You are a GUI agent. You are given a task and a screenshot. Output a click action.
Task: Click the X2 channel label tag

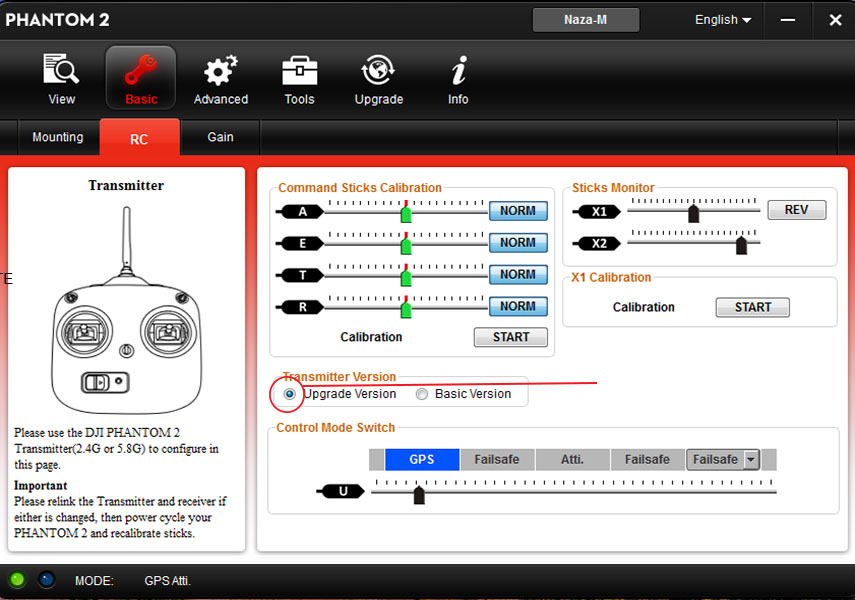(x=597, y=243)
